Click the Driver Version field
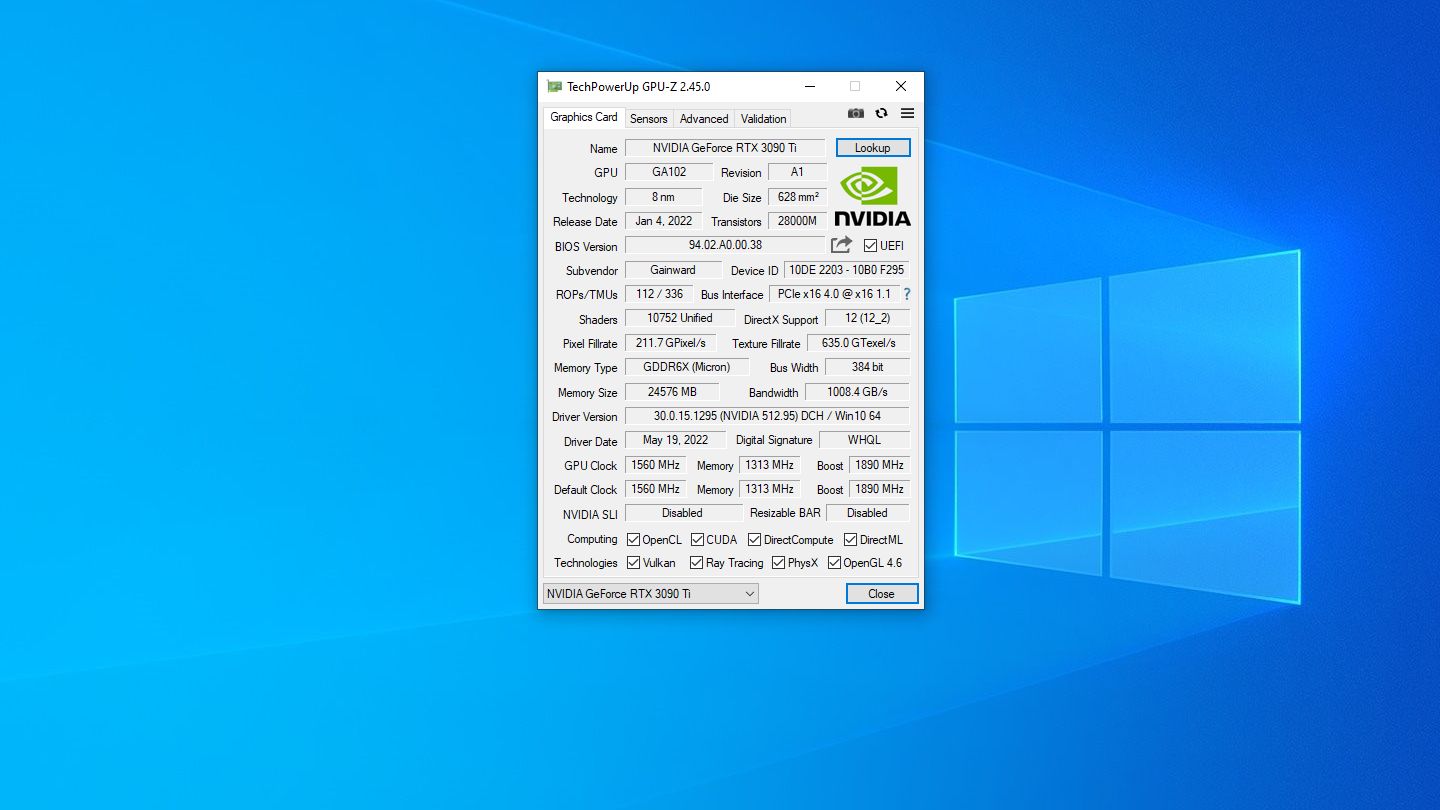Screen dimensions: 1440x810 767,416
